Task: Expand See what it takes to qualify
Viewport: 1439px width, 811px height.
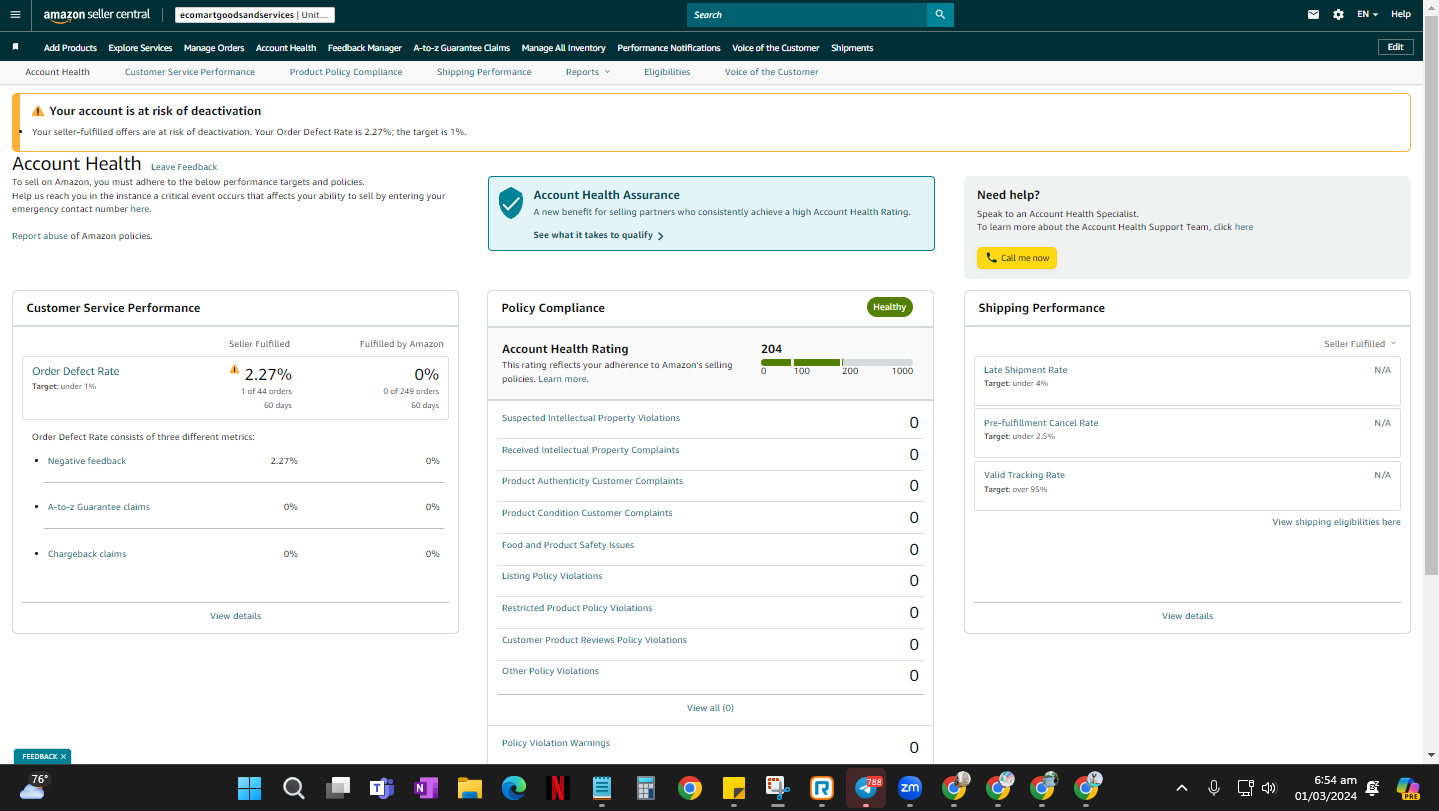Action: [598, 236]
